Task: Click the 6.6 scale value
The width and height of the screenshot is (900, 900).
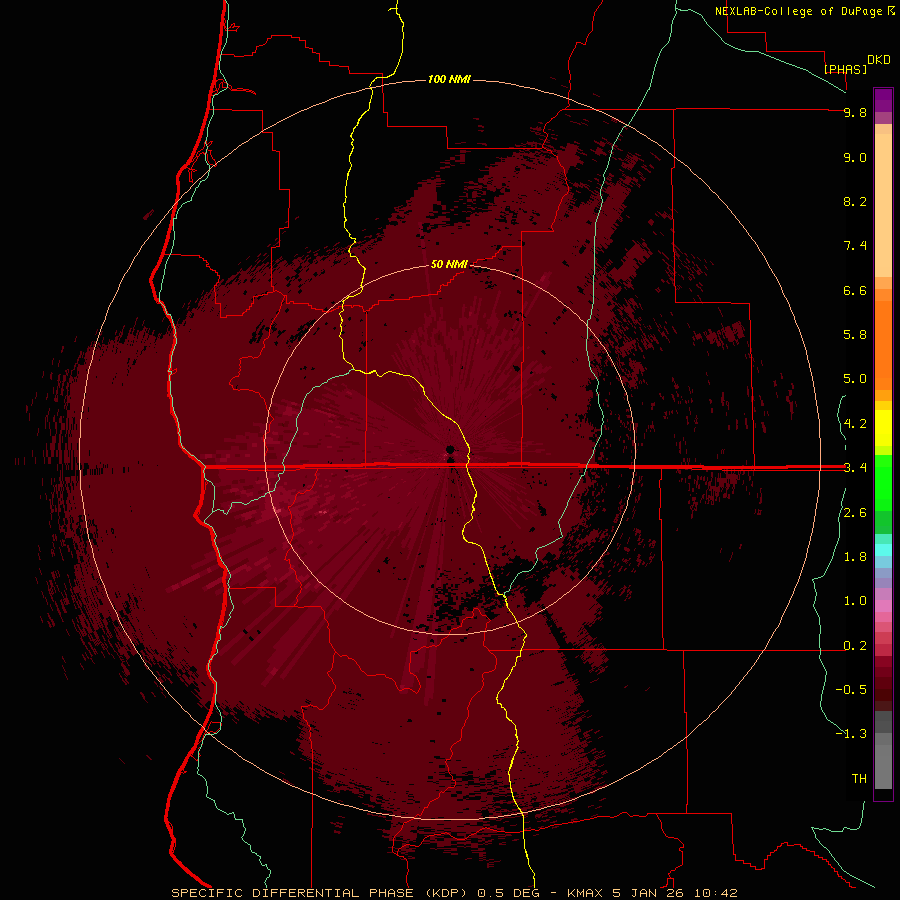Action: point(855,291)
